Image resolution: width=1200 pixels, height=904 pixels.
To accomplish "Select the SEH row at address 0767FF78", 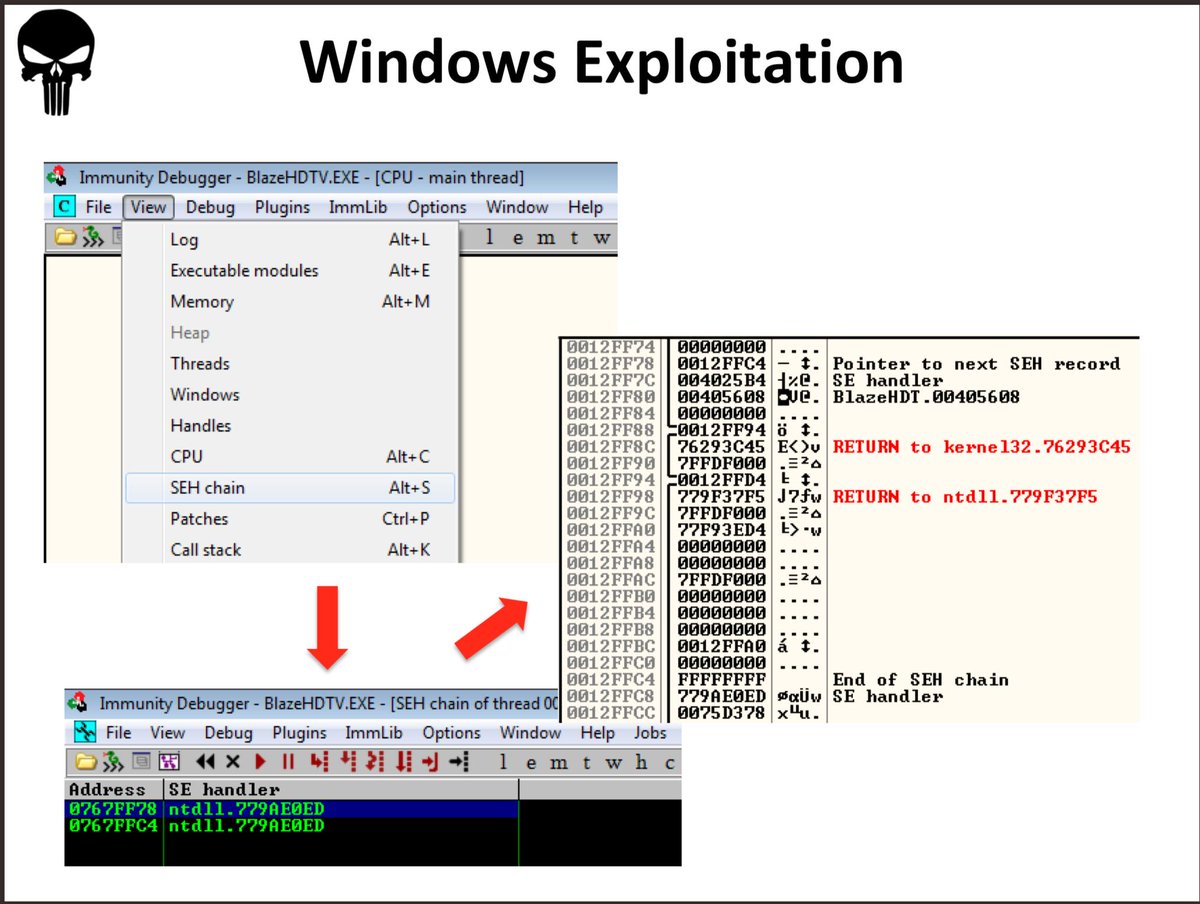I will point(292,808).
